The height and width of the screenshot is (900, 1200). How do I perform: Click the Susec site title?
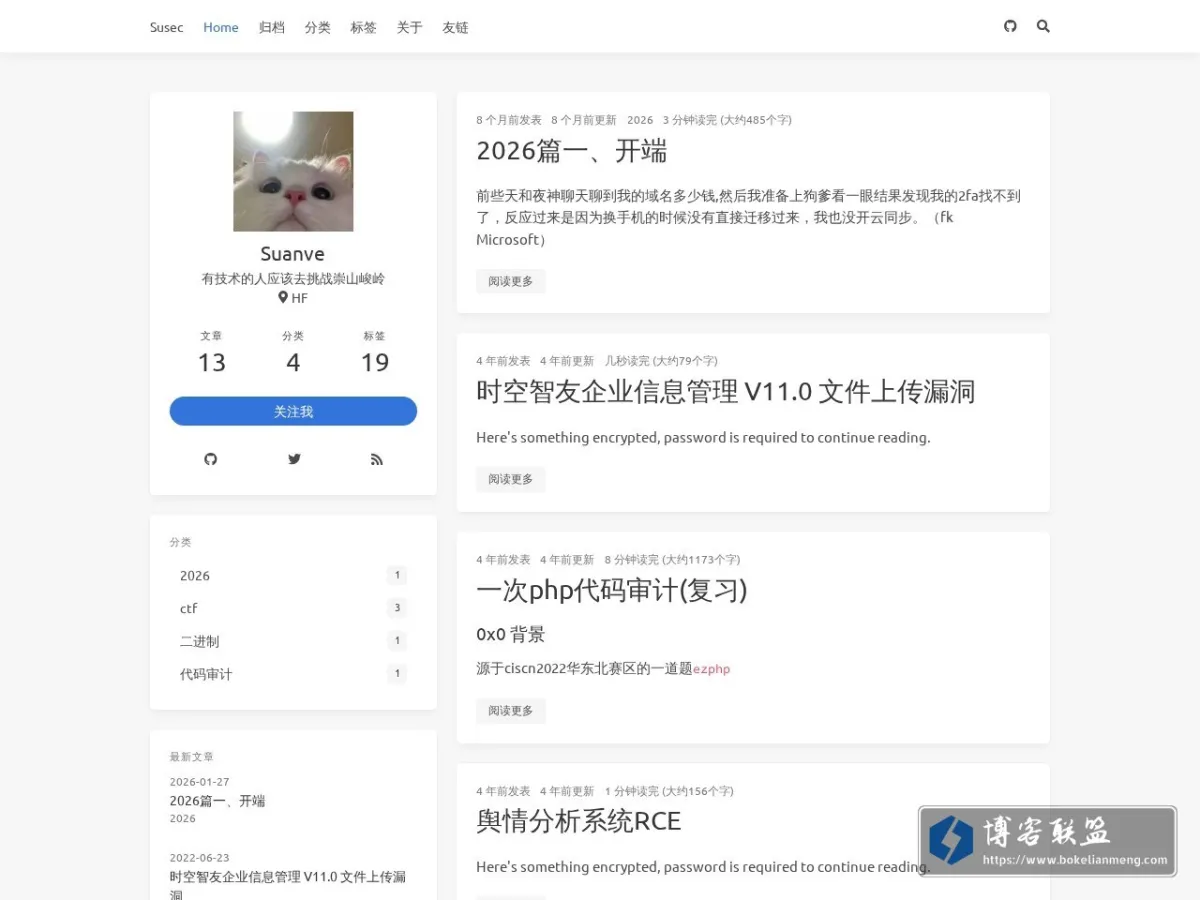pyautogui.click(x=167, y=27)
